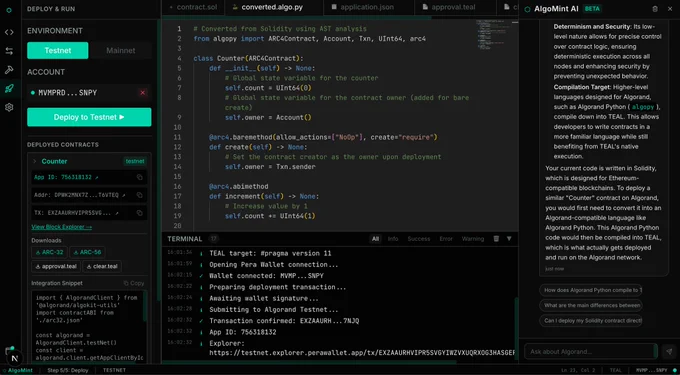The height and width of the screenshot is (375, 680).
Task: Filter terminal to Error messages
Action: (x=446, y=239)
